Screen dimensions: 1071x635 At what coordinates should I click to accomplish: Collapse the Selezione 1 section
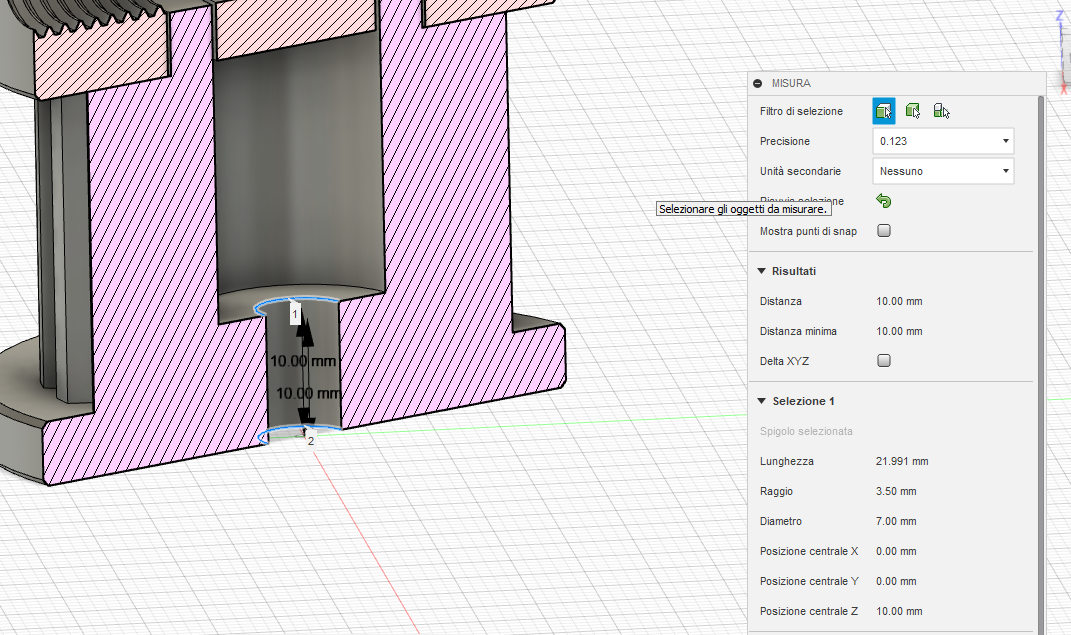pos(761,401)
